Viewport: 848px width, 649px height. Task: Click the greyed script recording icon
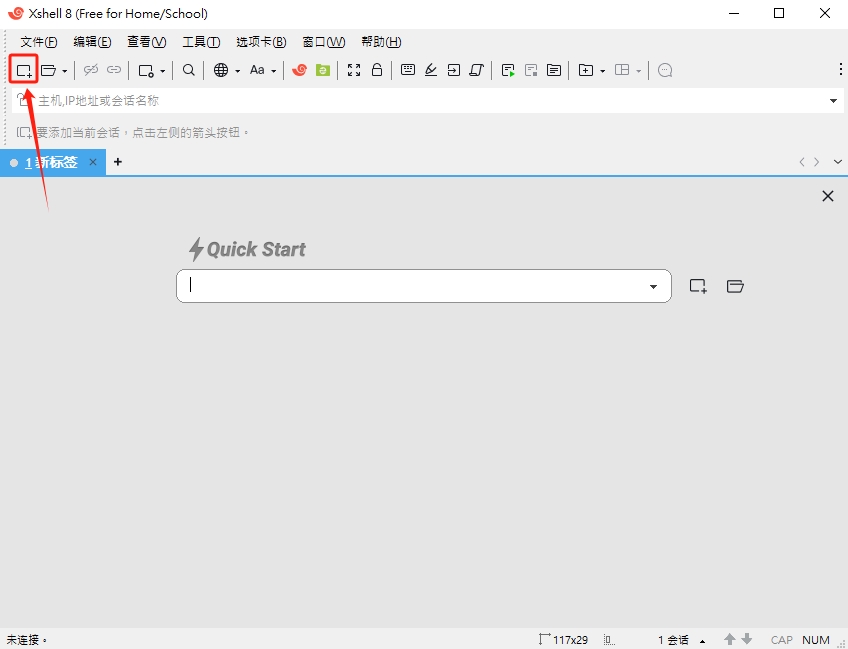coord(531,70)
